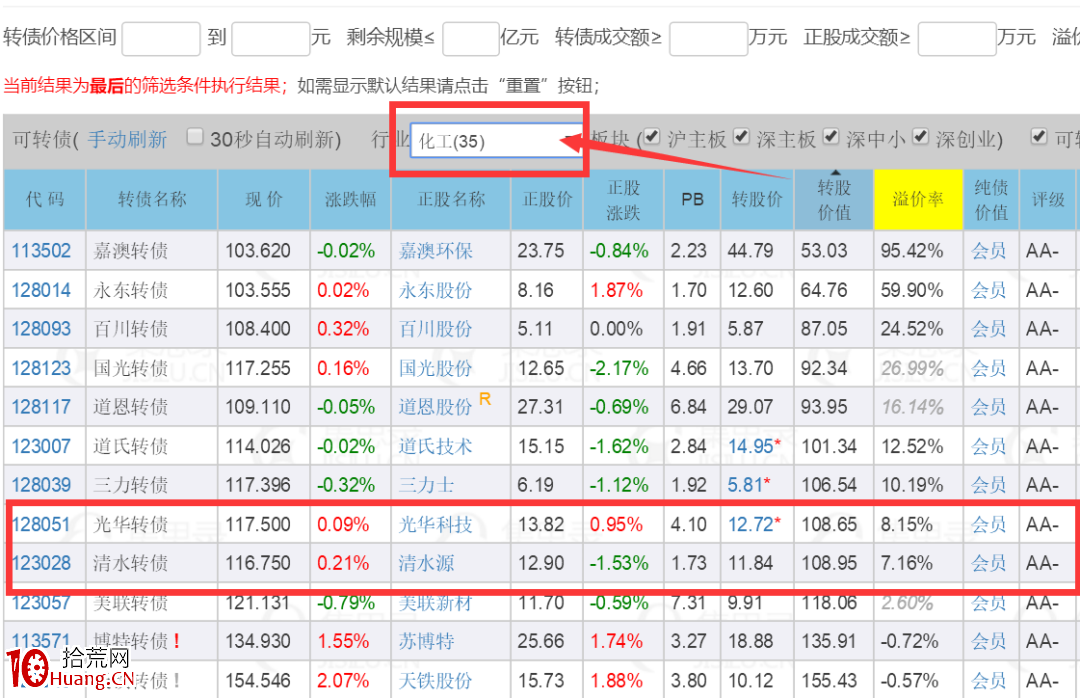Open bond code 123007
This screenshot has width=1080, height=698.
(41, 446)
